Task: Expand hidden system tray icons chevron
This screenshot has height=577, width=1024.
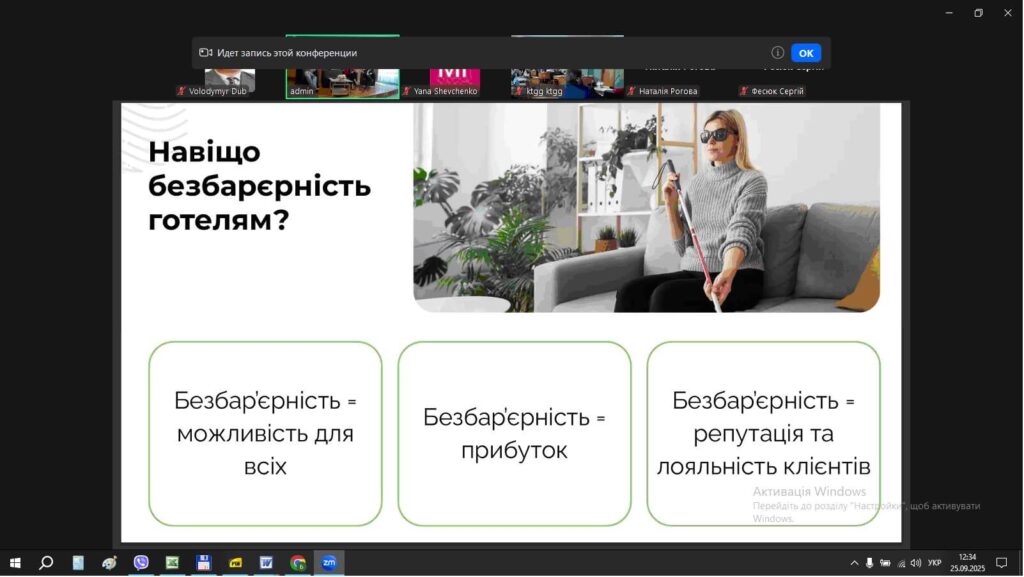Action: [854, 563]
